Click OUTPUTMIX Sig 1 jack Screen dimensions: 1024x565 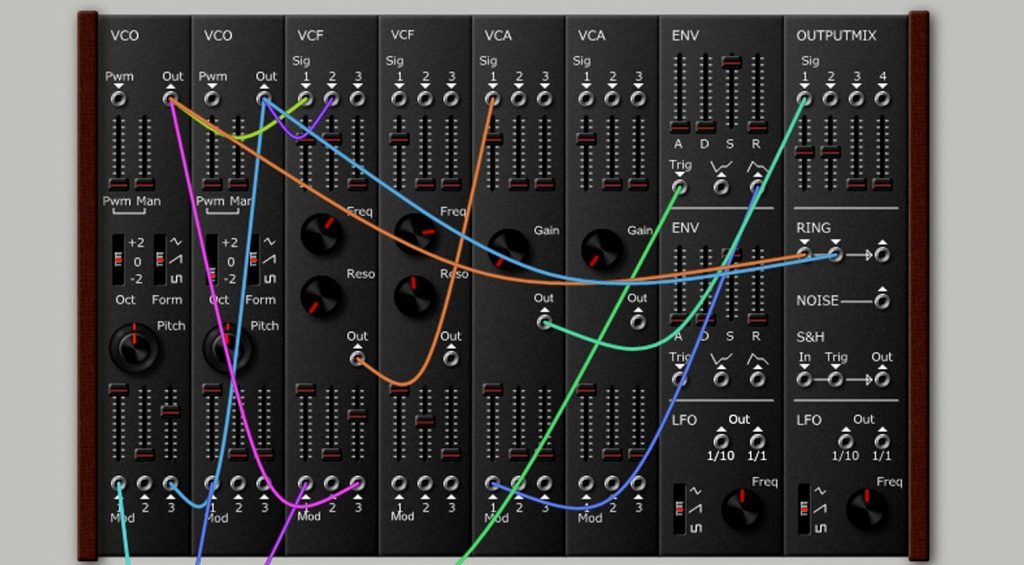[x=804, y=99]
